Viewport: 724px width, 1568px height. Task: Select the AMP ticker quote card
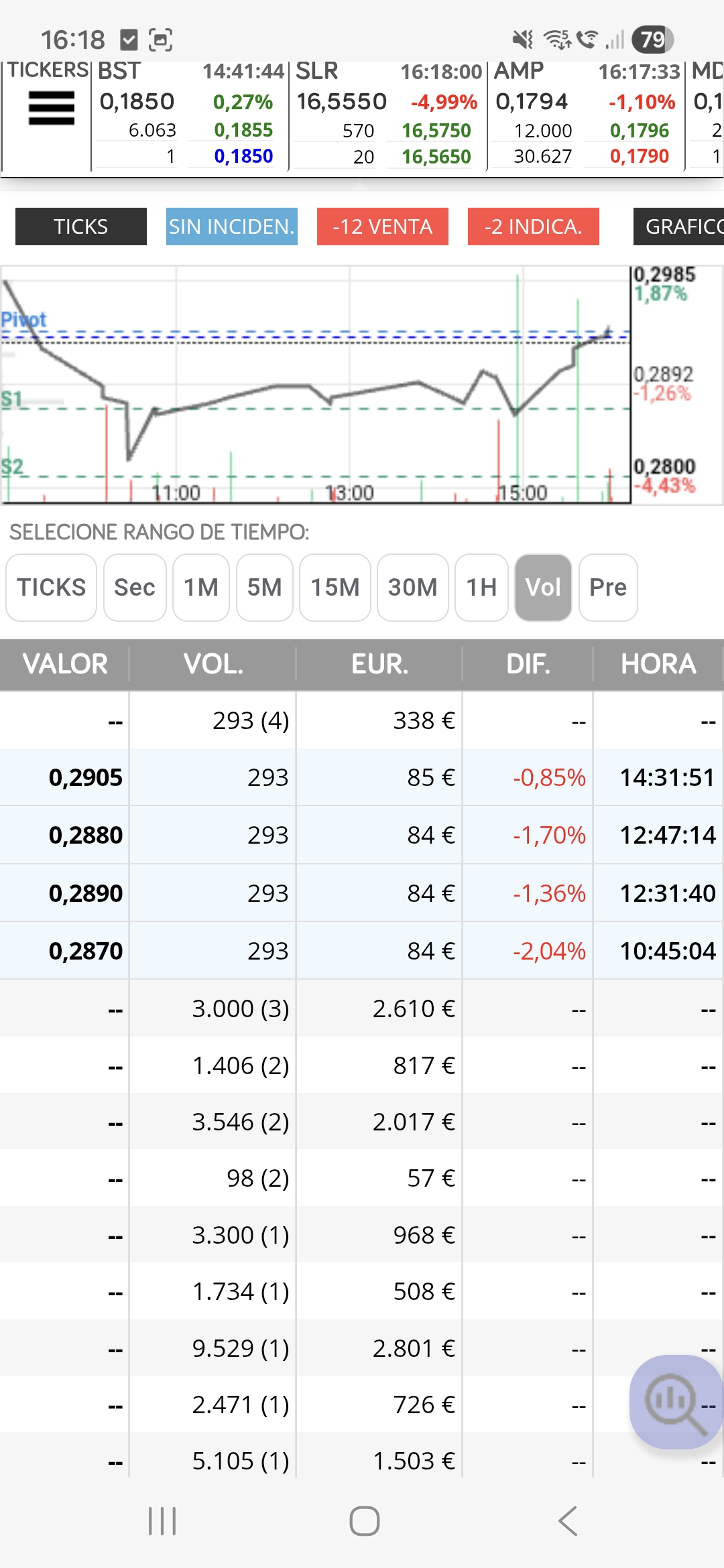point(586,115)
